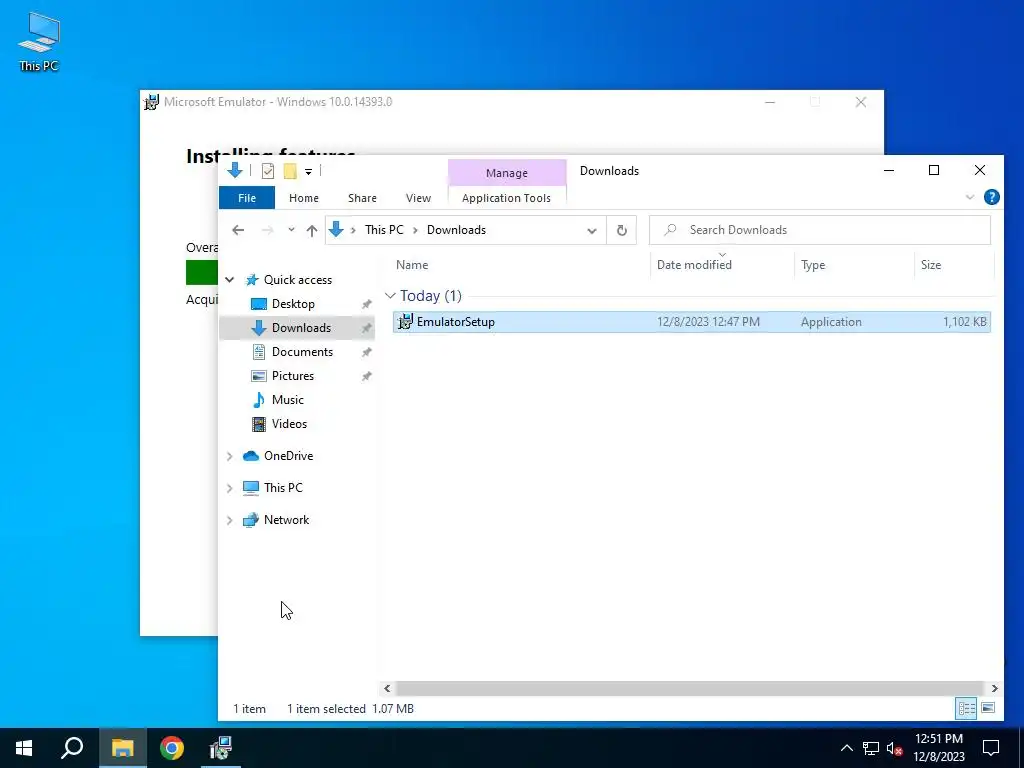Open Action Center notifications
Image resolution: width=1024 pixels, height=768 pixels.
pos(991,748)
